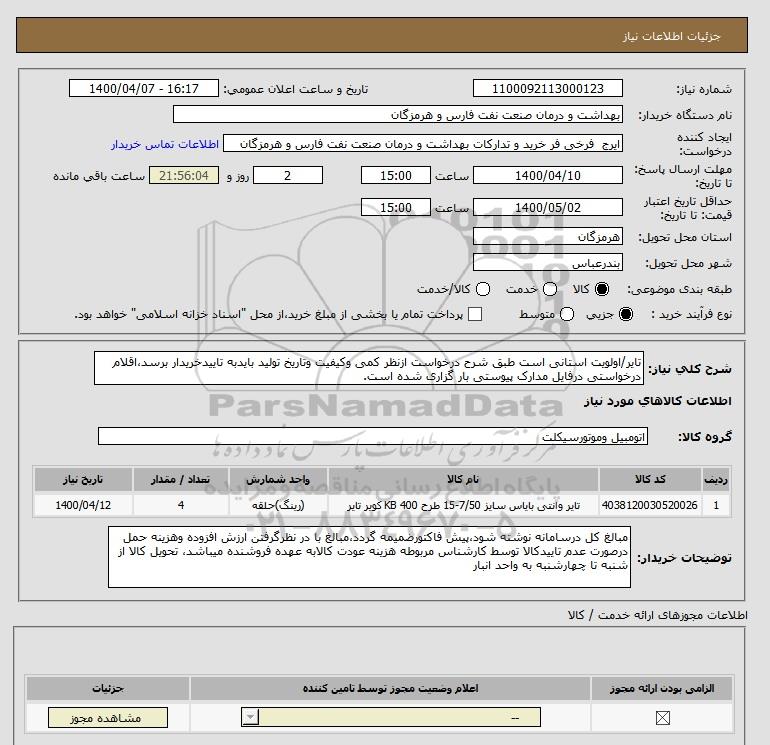Image resolution: width=770 pixels, height=745 pixels.
Task: Choose the جزیی purchase type radio
Action: [x=626, y=314]
